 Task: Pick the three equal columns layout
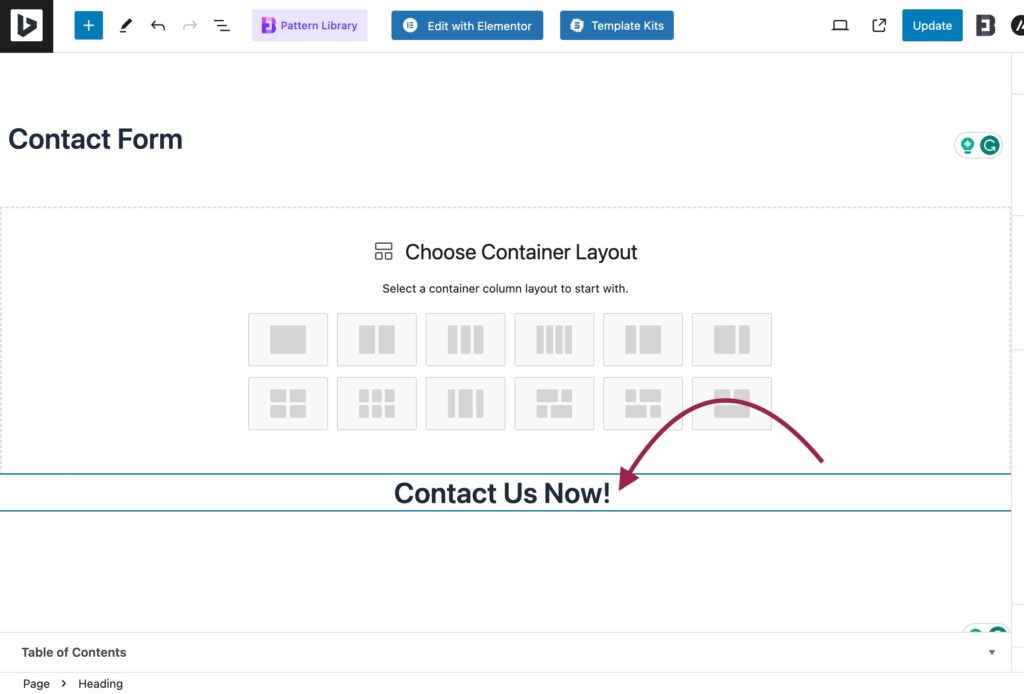click(466, 339)
